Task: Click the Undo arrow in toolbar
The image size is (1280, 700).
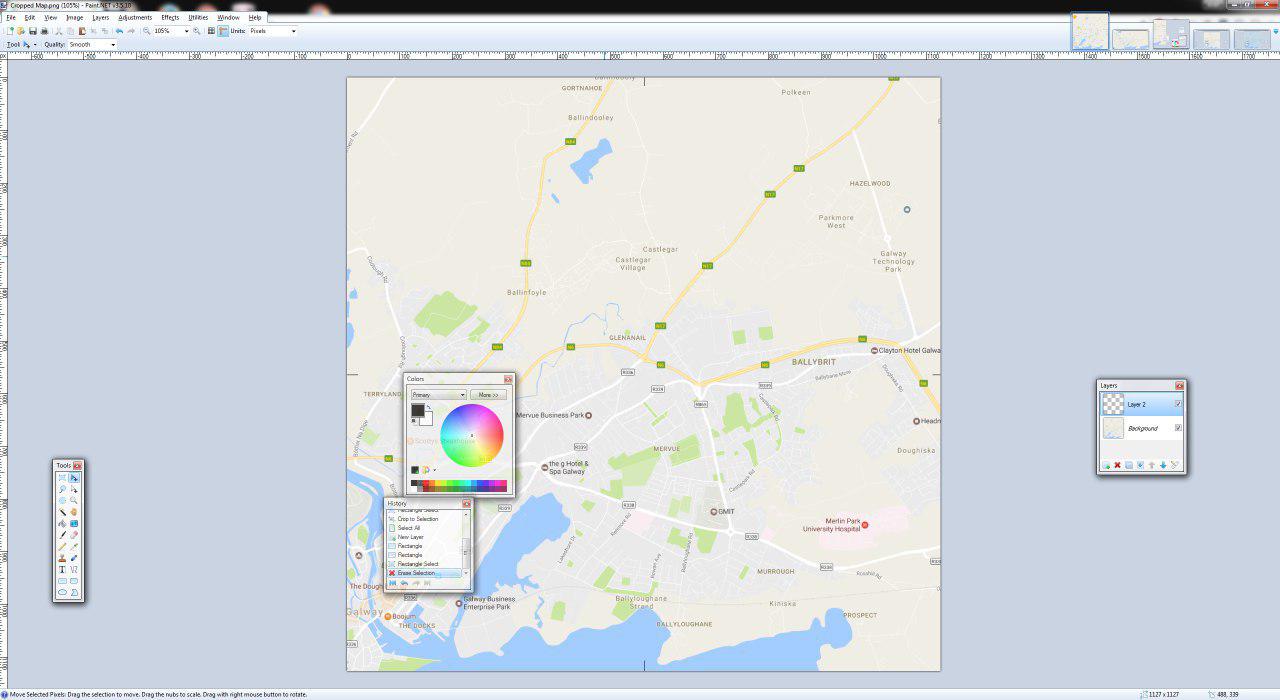Action: 120,31
